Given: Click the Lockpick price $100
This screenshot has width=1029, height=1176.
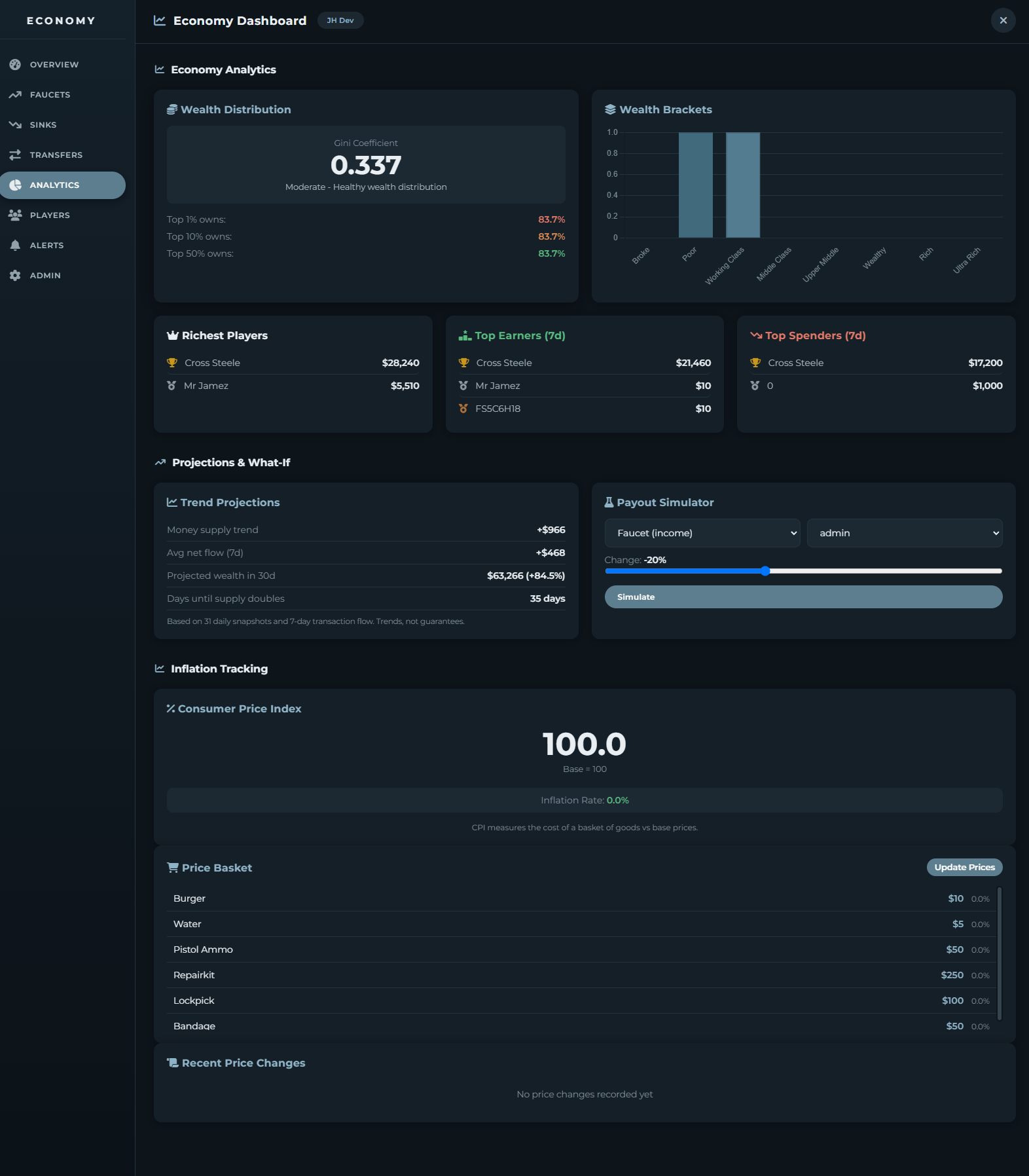Looking at the screenshot, I should click(952, 1001).
